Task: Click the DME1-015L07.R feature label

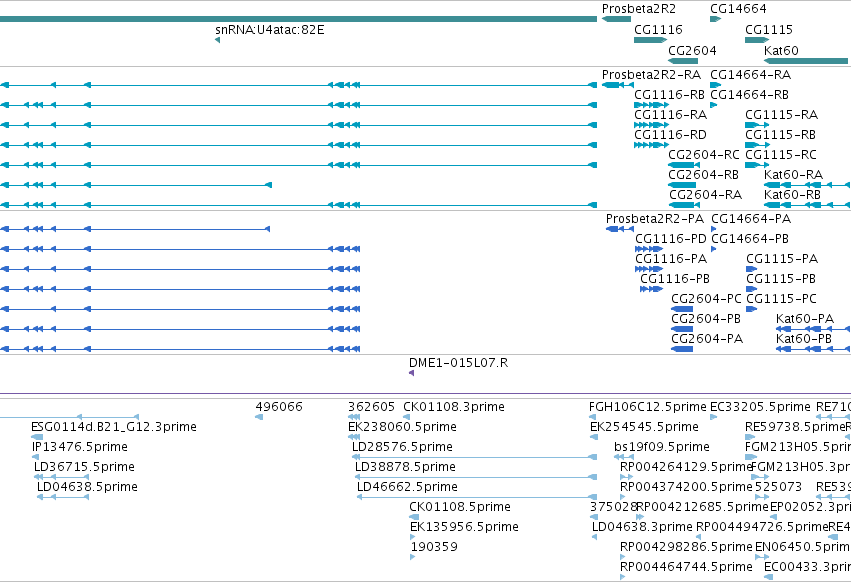Action: [459, 364]
